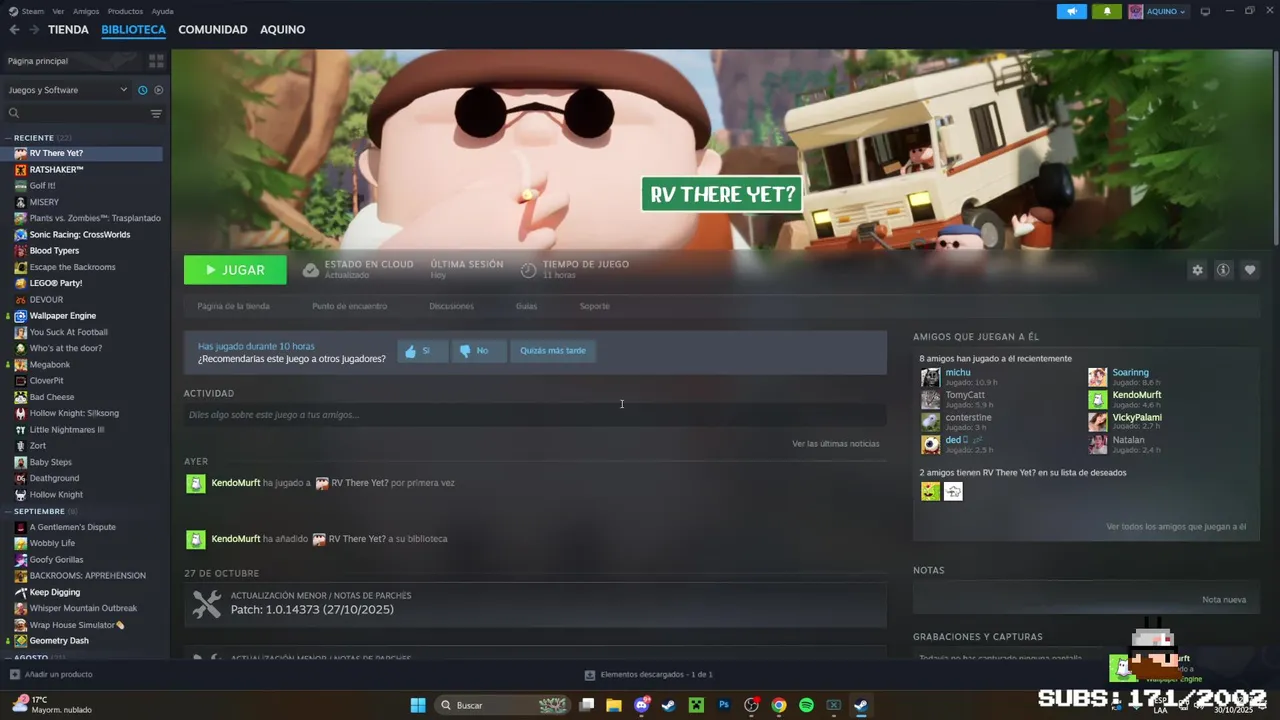Image resolution: width=1280 pixels, height=720 pixels.
Task: Click the announcements megaphone button
Action: point(1071,11)
